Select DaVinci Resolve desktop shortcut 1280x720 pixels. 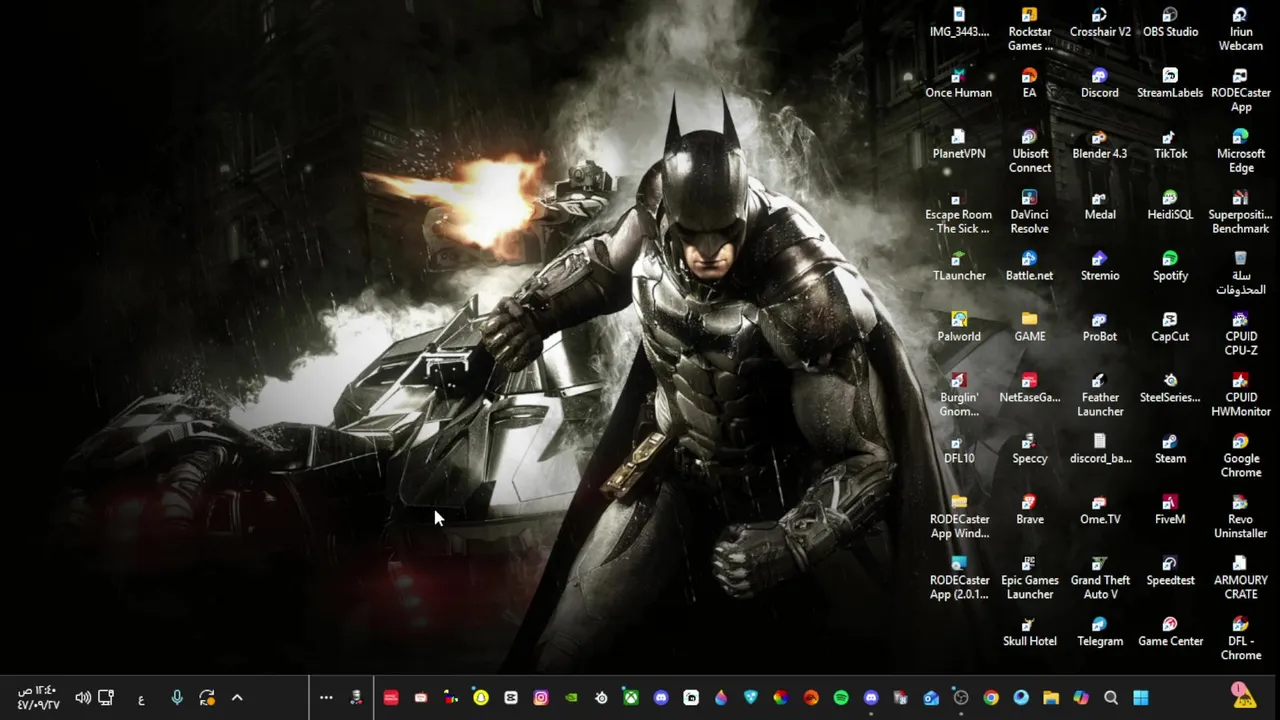pyautogui.click(x=1029, y=212)
